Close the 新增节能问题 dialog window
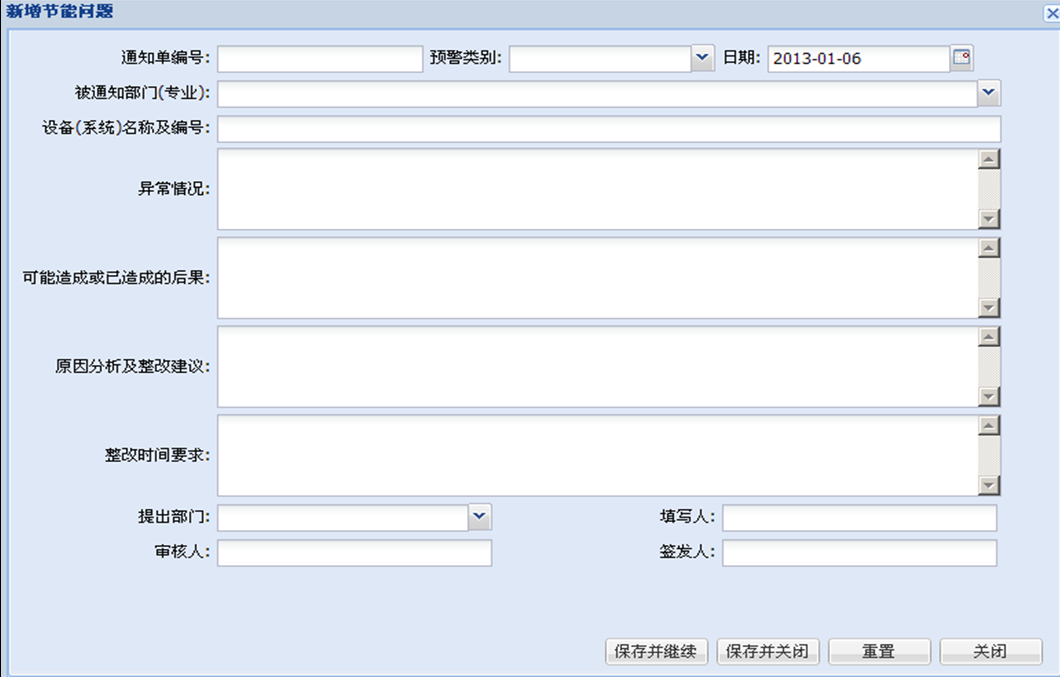The width and height of the screenshot is (1060, 677). (1051, 13)
